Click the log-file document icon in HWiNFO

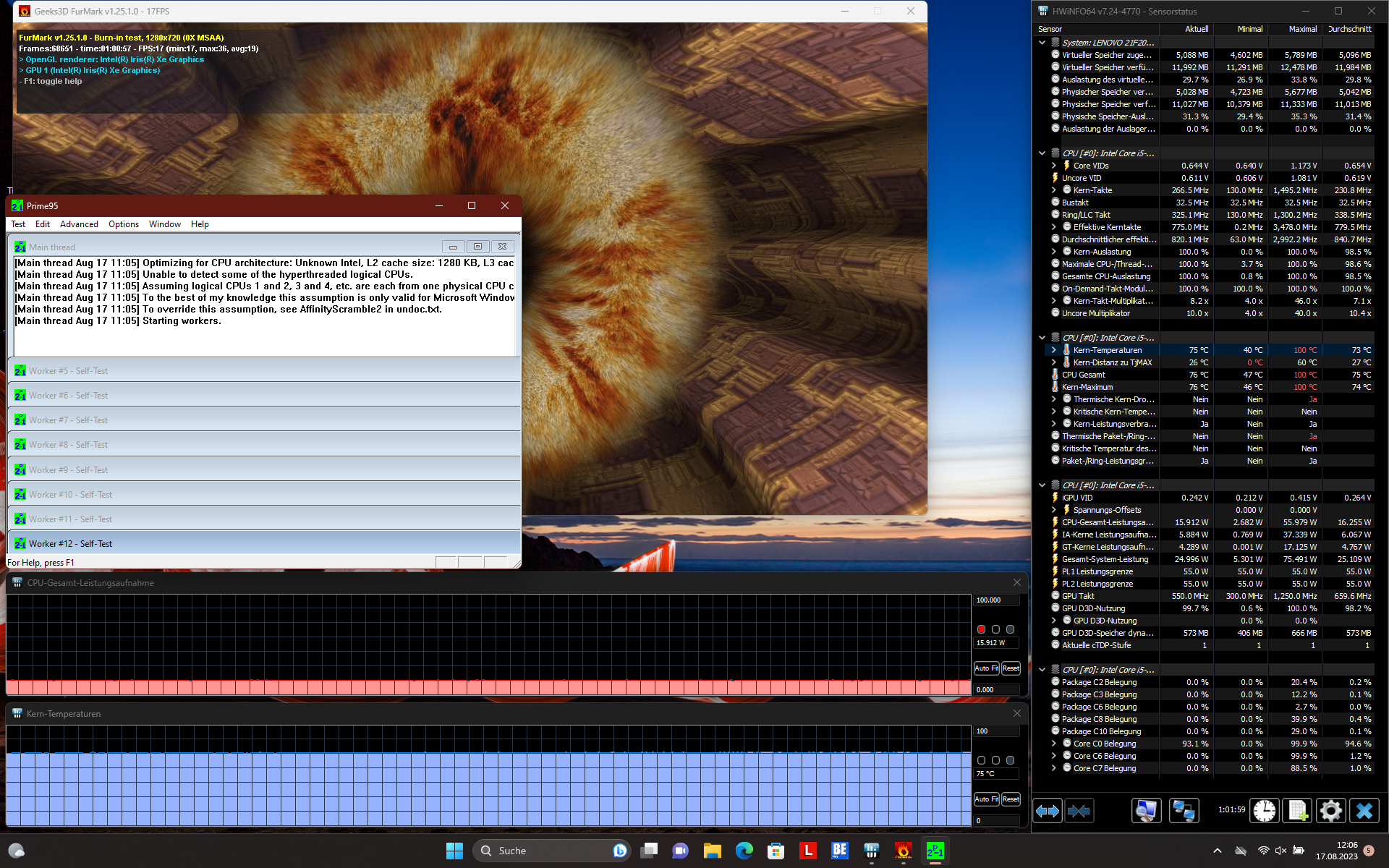(x=1297, y=811)
